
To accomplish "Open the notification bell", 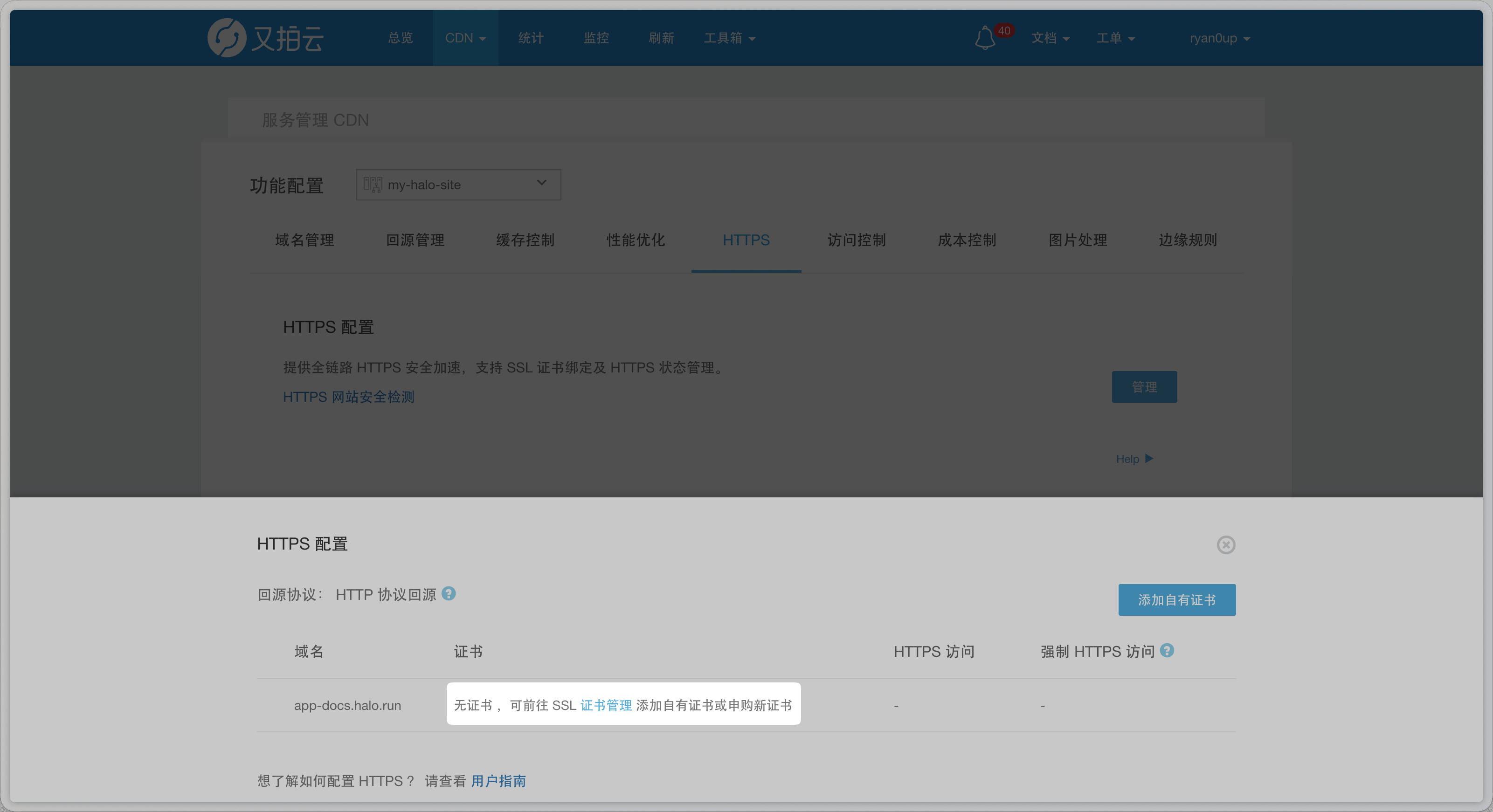I will tap(985, 38).
